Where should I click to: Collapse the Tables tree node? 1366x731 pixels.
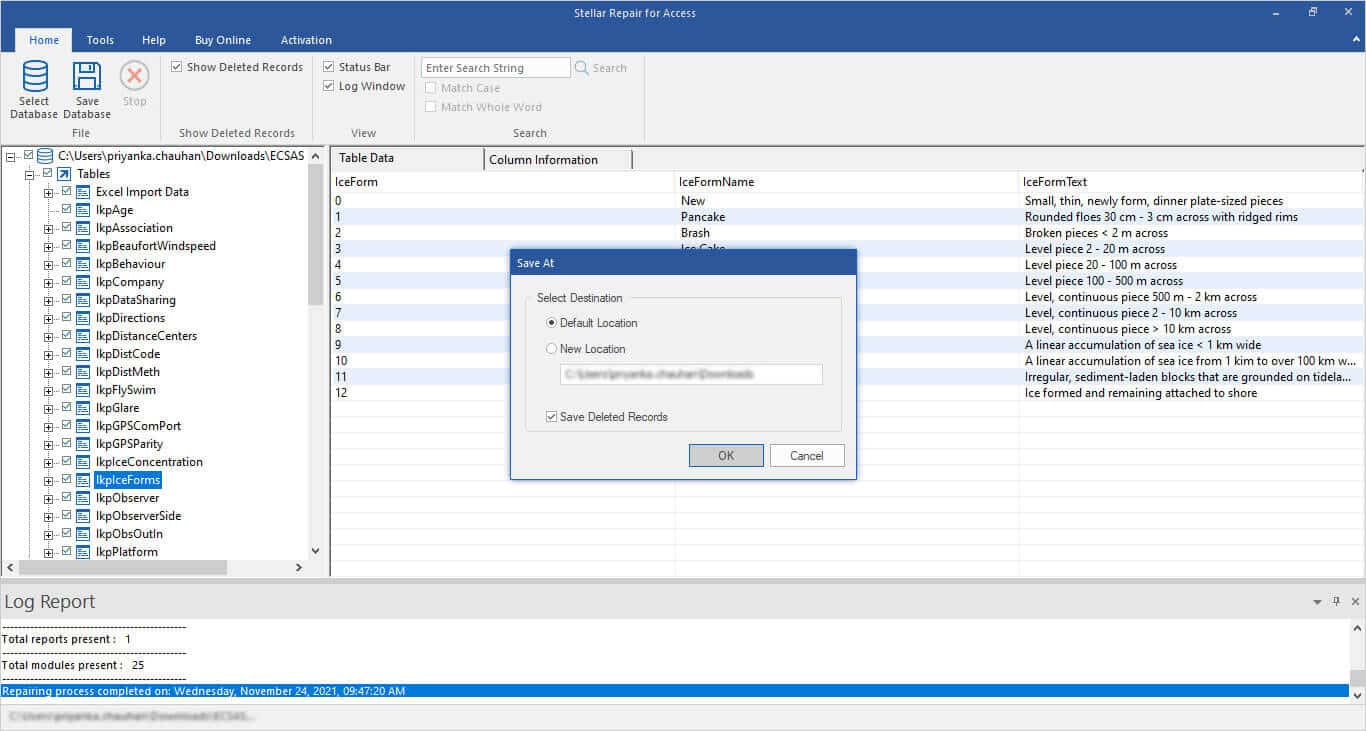pyautogui.click(x=30, y=175)
